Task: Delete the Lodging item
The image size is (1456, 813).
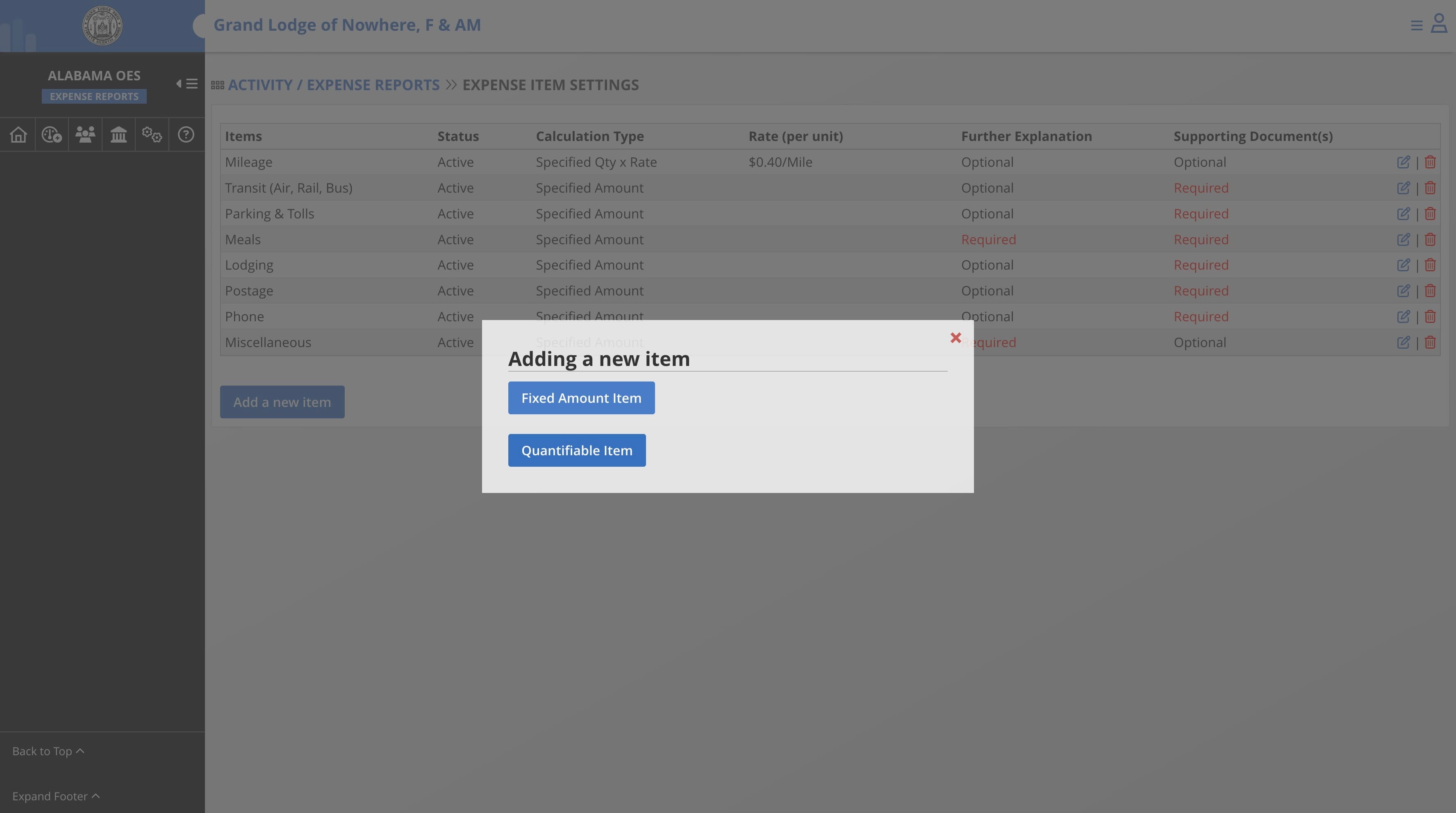Action: click(x=1430, y=265)
